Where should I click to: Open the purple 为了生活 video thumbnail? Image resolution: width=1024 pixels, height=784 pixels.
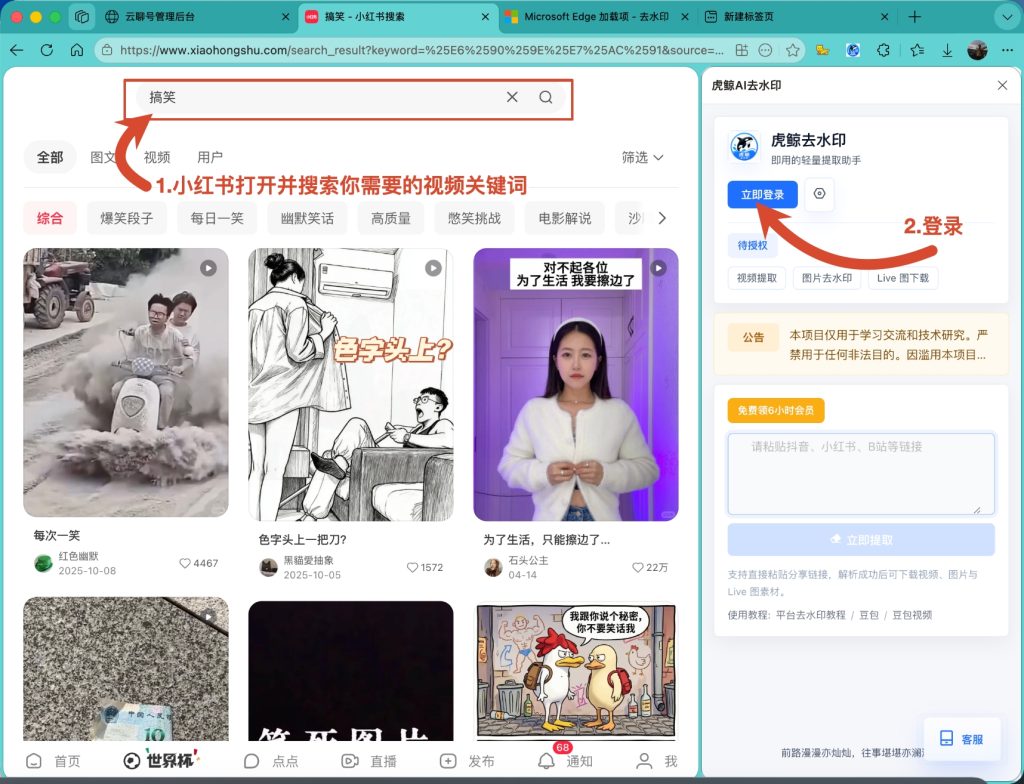click(575, 385)
